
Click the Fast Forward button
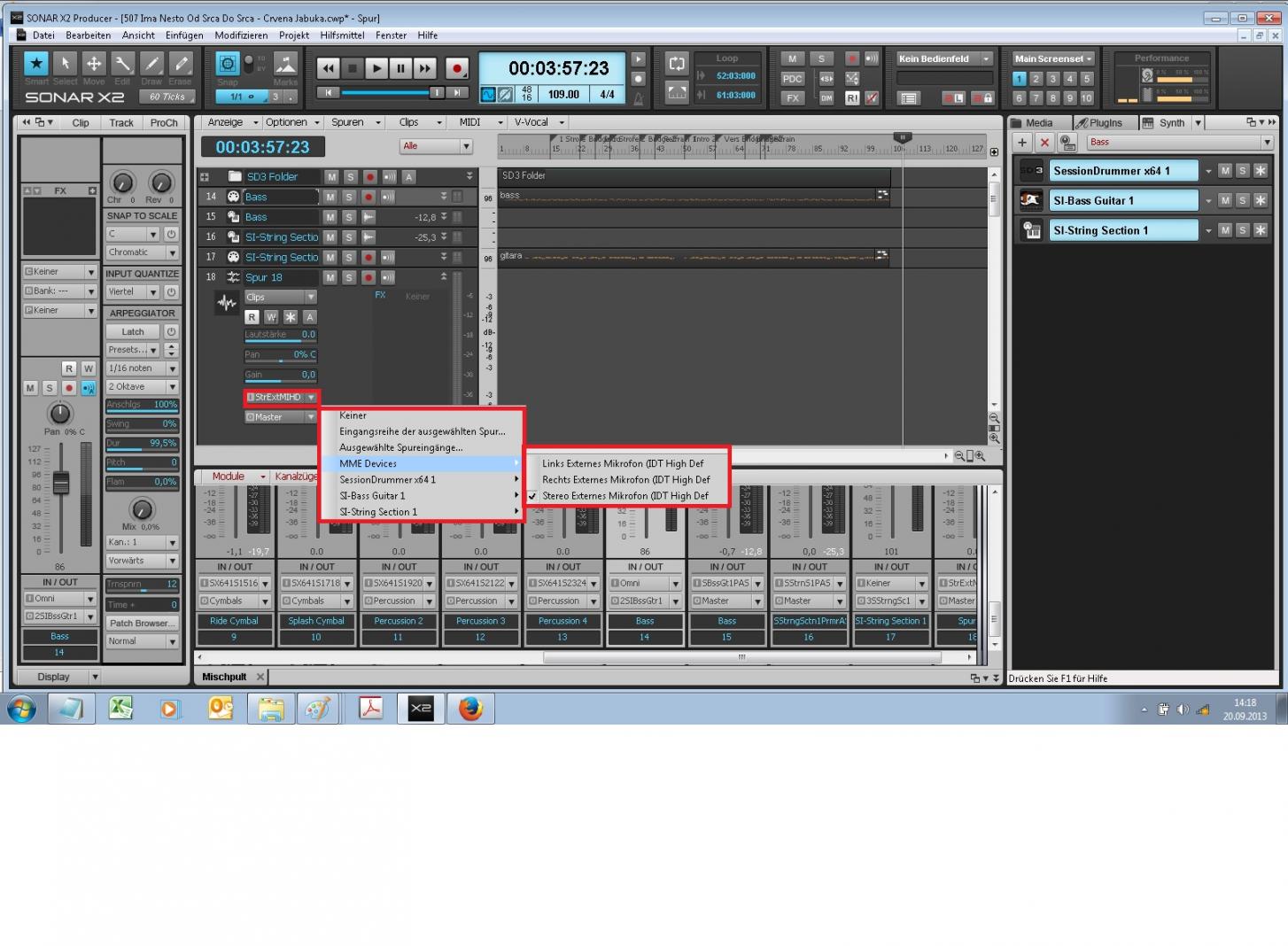425,68
